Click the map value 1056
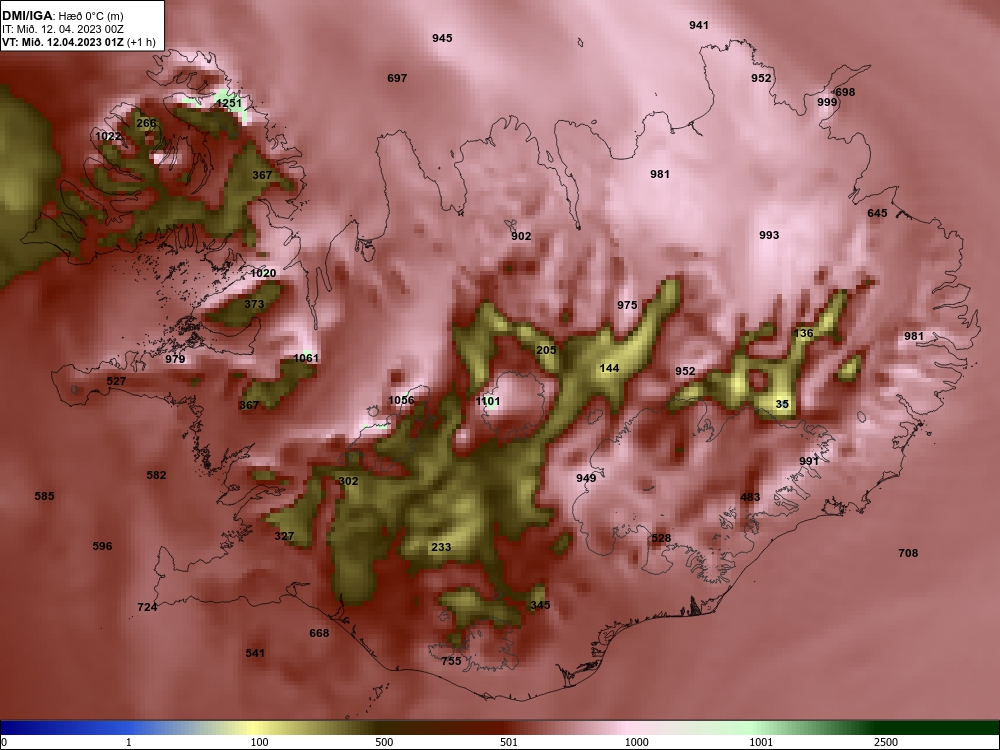Viewport: 1000px width, 750px height. [401, 401]
